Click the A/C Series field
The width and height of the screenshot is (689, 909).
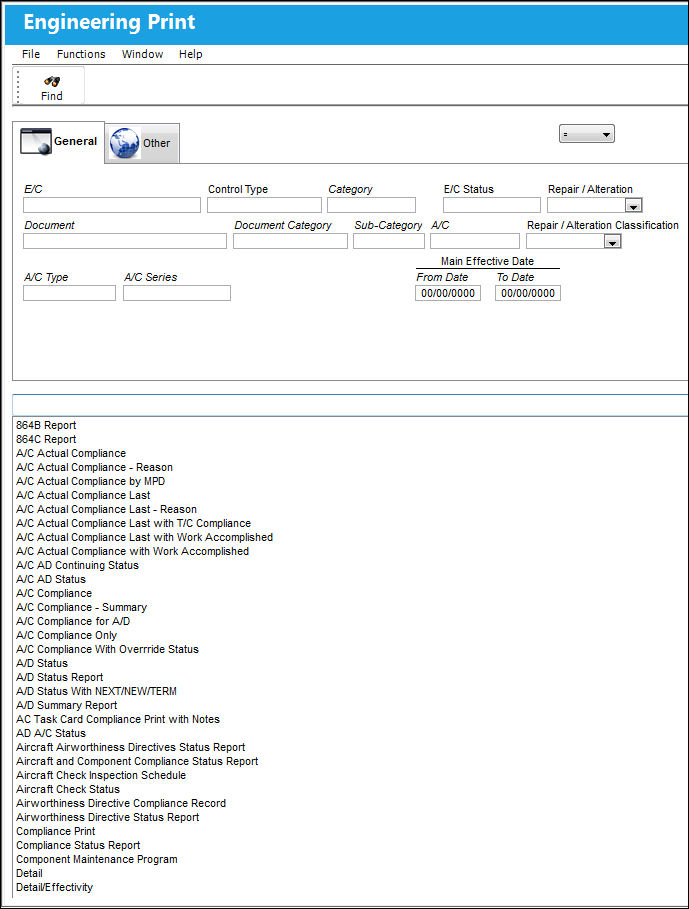pos(177,293)
